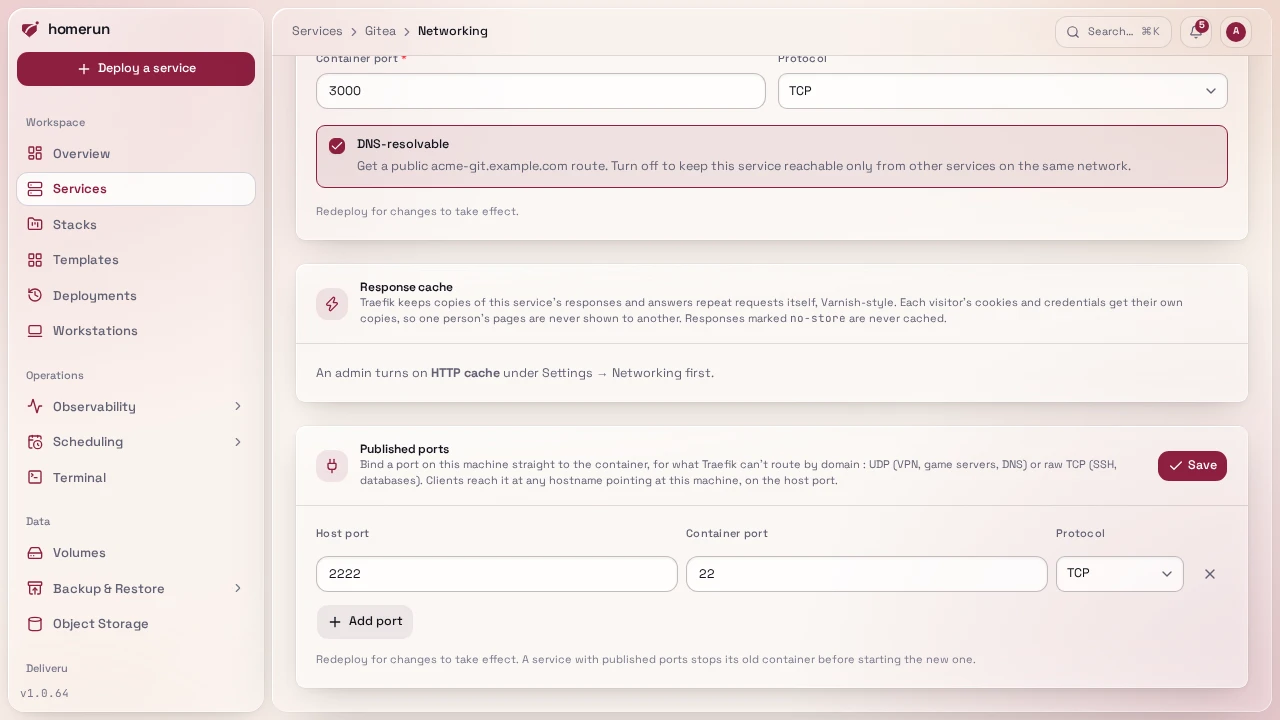
Task: Open Workstations in sidebar
Action: (136, 331)
